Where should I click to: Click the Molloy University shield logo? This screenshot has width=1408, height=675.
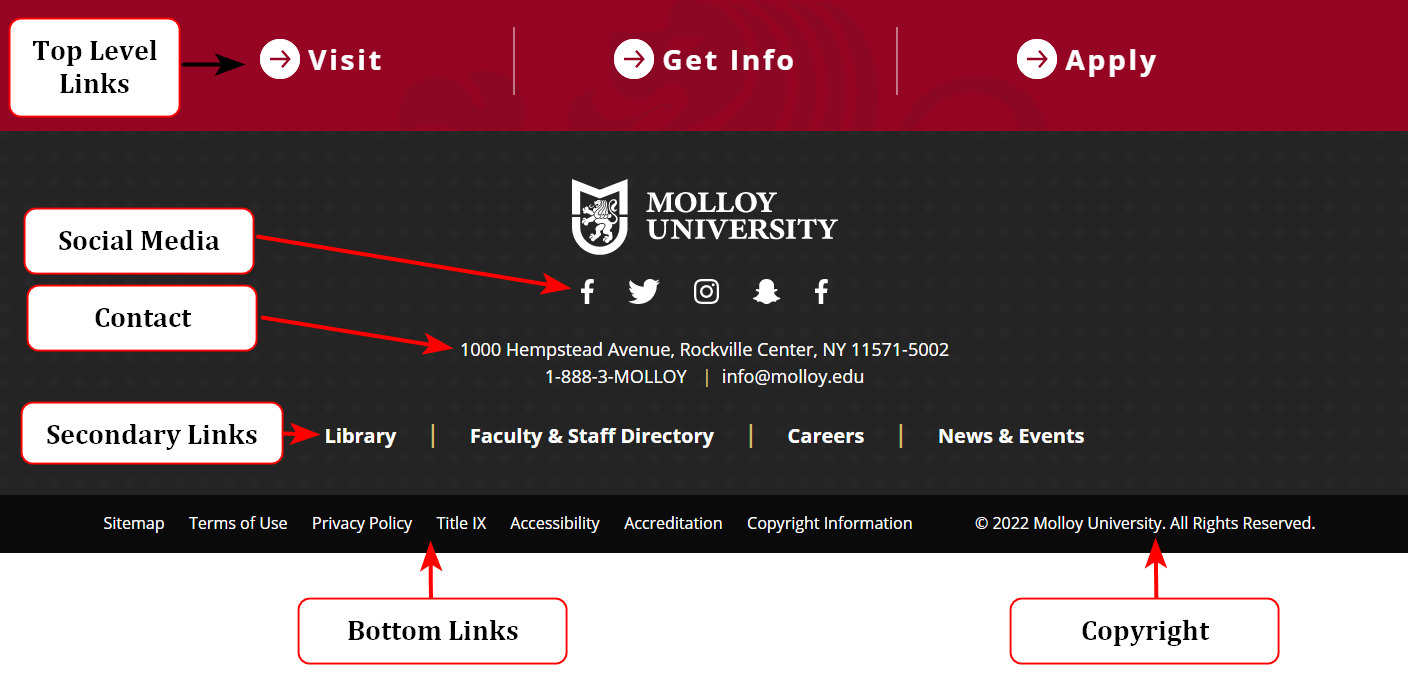[x=599, y=216]
